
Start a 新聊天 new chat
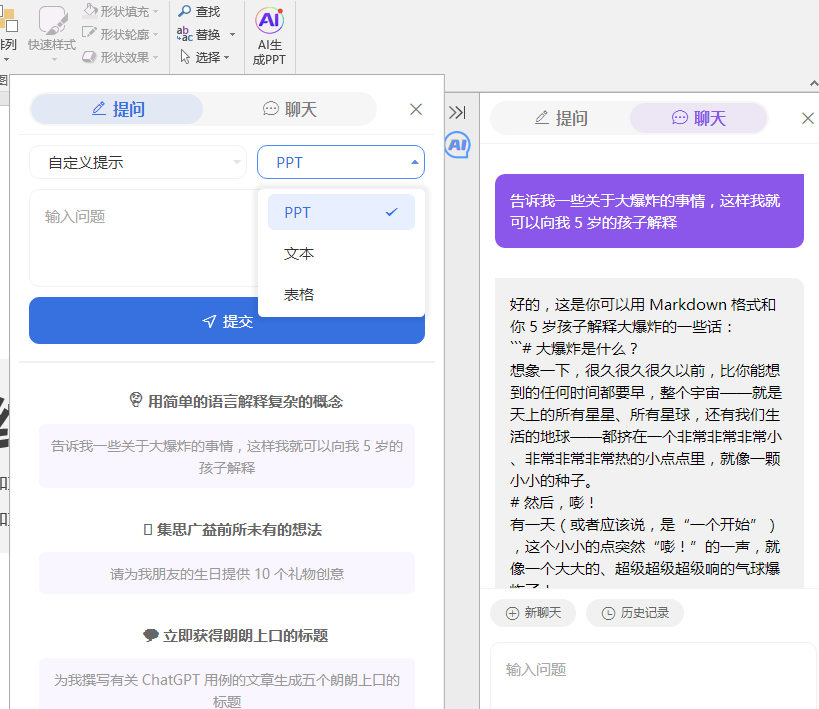(x=532, y=612)
